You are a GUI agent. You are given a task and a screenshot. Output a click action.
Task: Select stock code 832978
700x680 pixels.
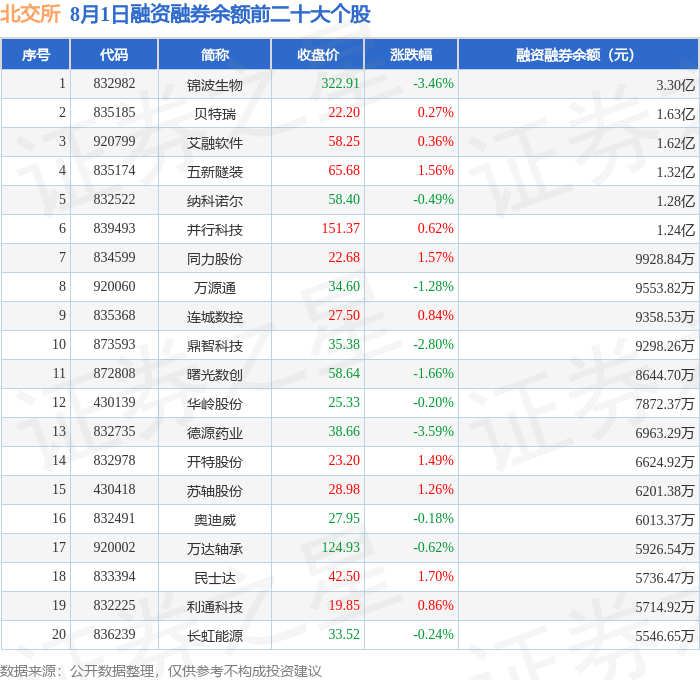pyautogui.click(x=114, y=461)
